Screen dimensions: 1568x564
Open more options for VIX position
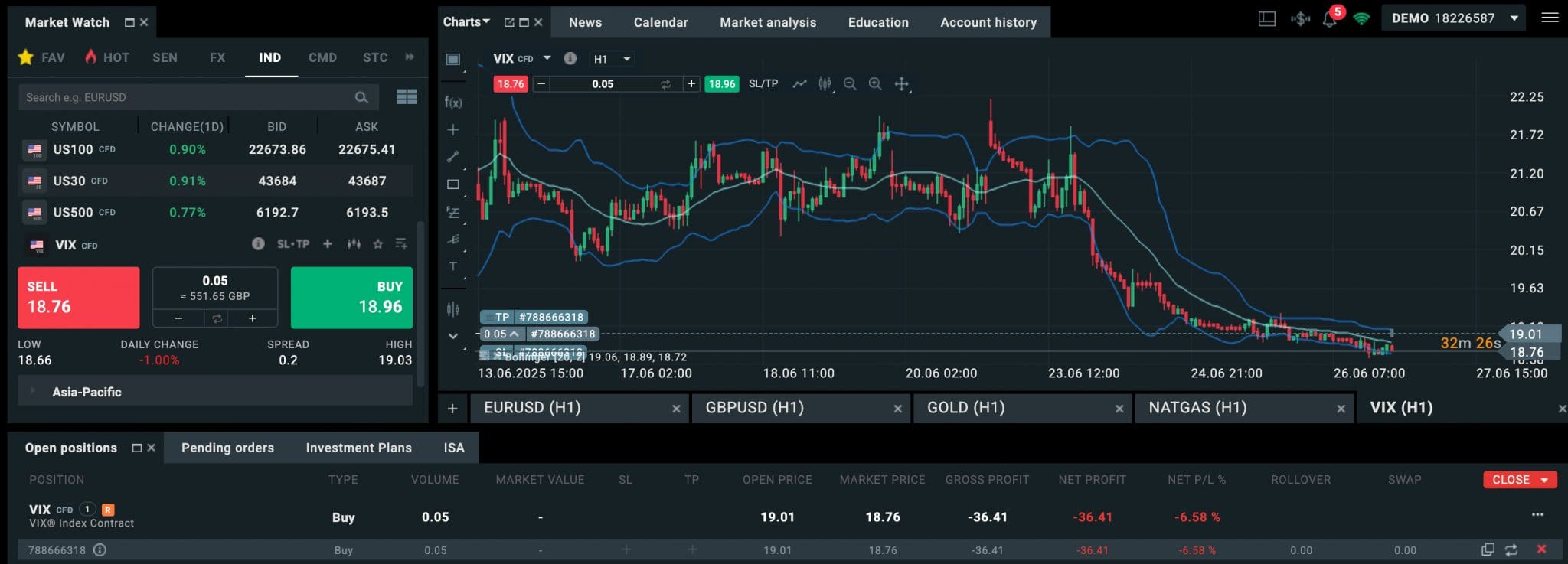click(x=1537, y=514)
